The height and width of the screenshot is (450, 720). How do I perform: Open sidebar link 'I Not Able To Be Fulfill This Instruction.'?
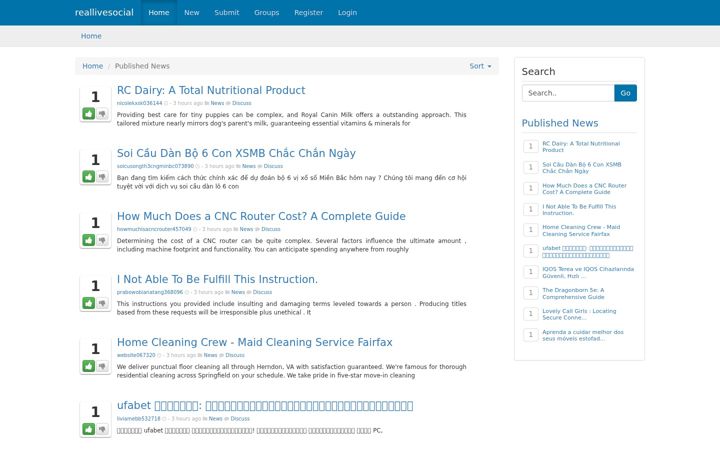(x=579, y=209)
